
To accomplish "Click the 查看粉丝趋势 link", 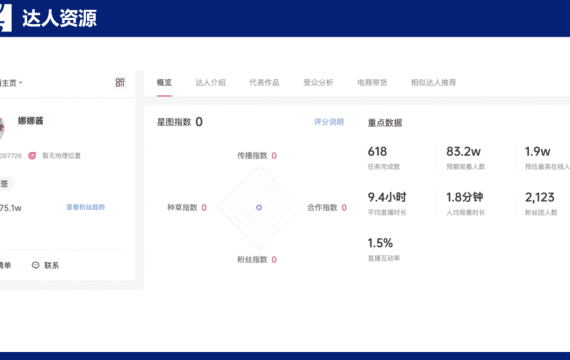I will coord(85,207).
